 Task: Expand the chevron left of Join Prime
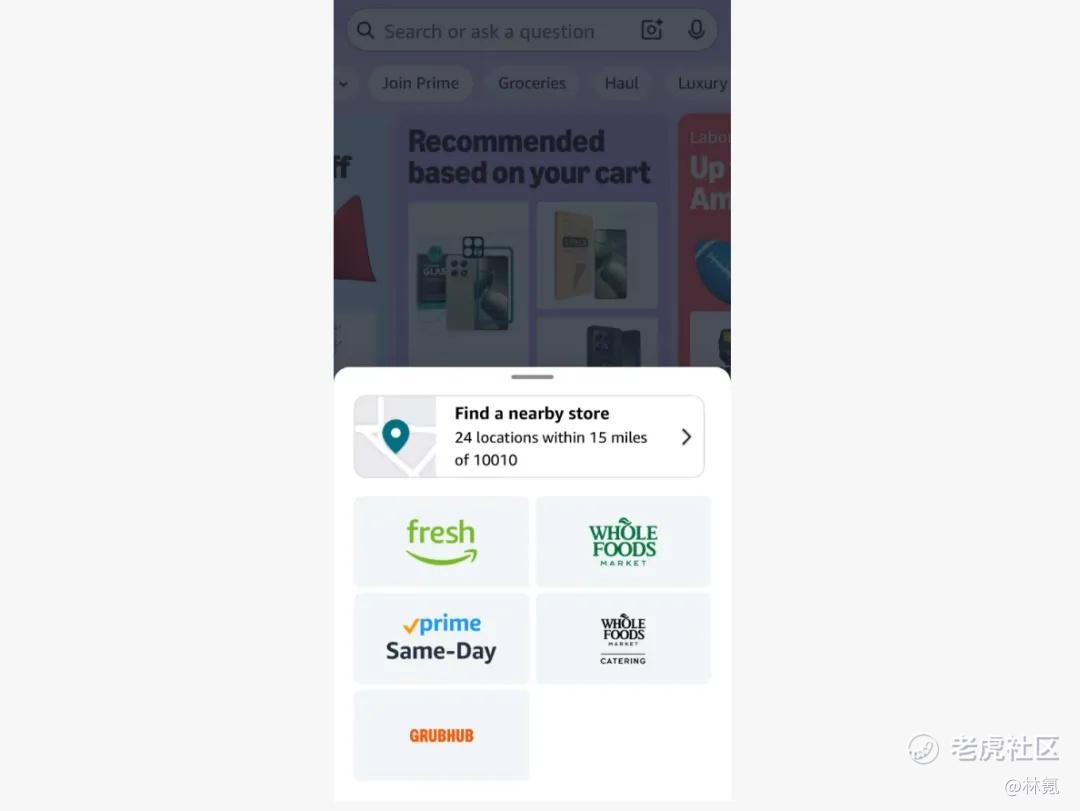pyautogui.click(x=343, y=84)
